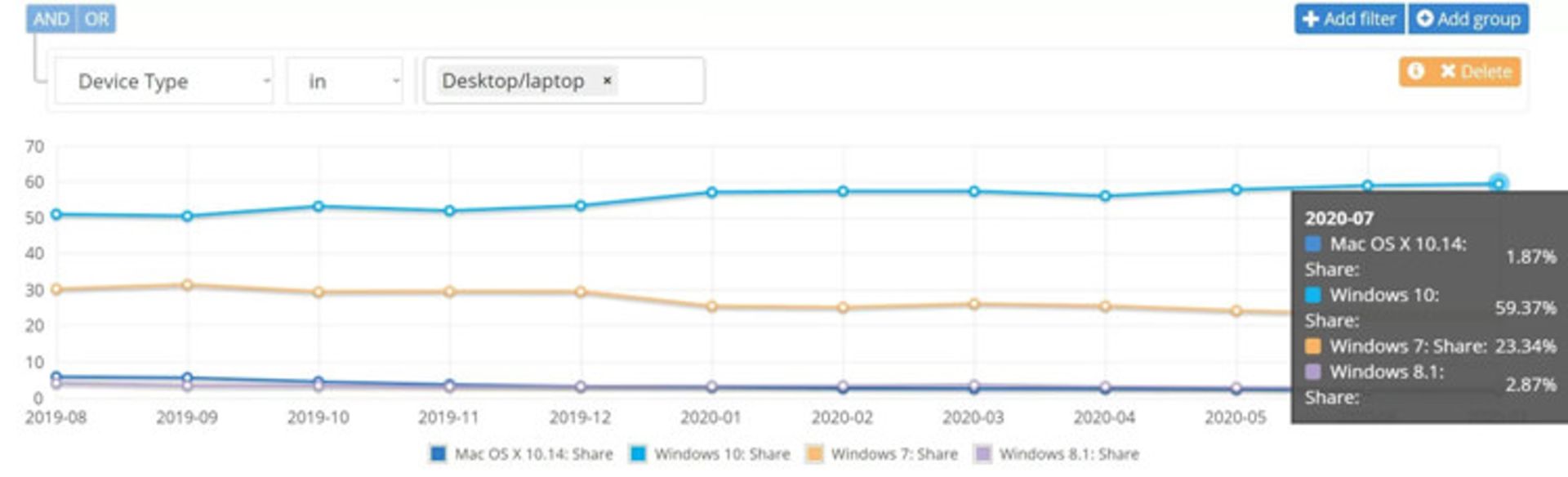The image size is (1568, 477).
Task: Click Windows 10 data point at 2020-01
Action: pyautogui.click(x=711, y=193)
